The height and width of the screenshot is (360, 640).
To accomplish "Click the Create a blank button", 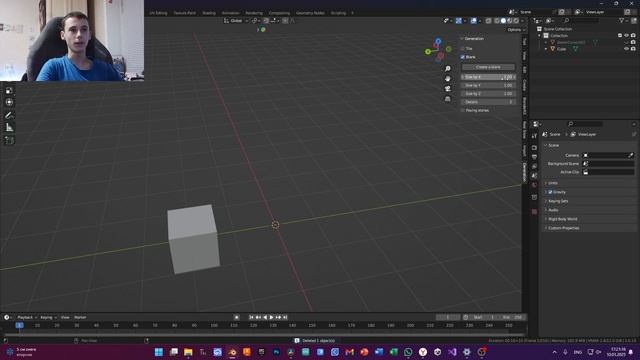I will 488,67.
